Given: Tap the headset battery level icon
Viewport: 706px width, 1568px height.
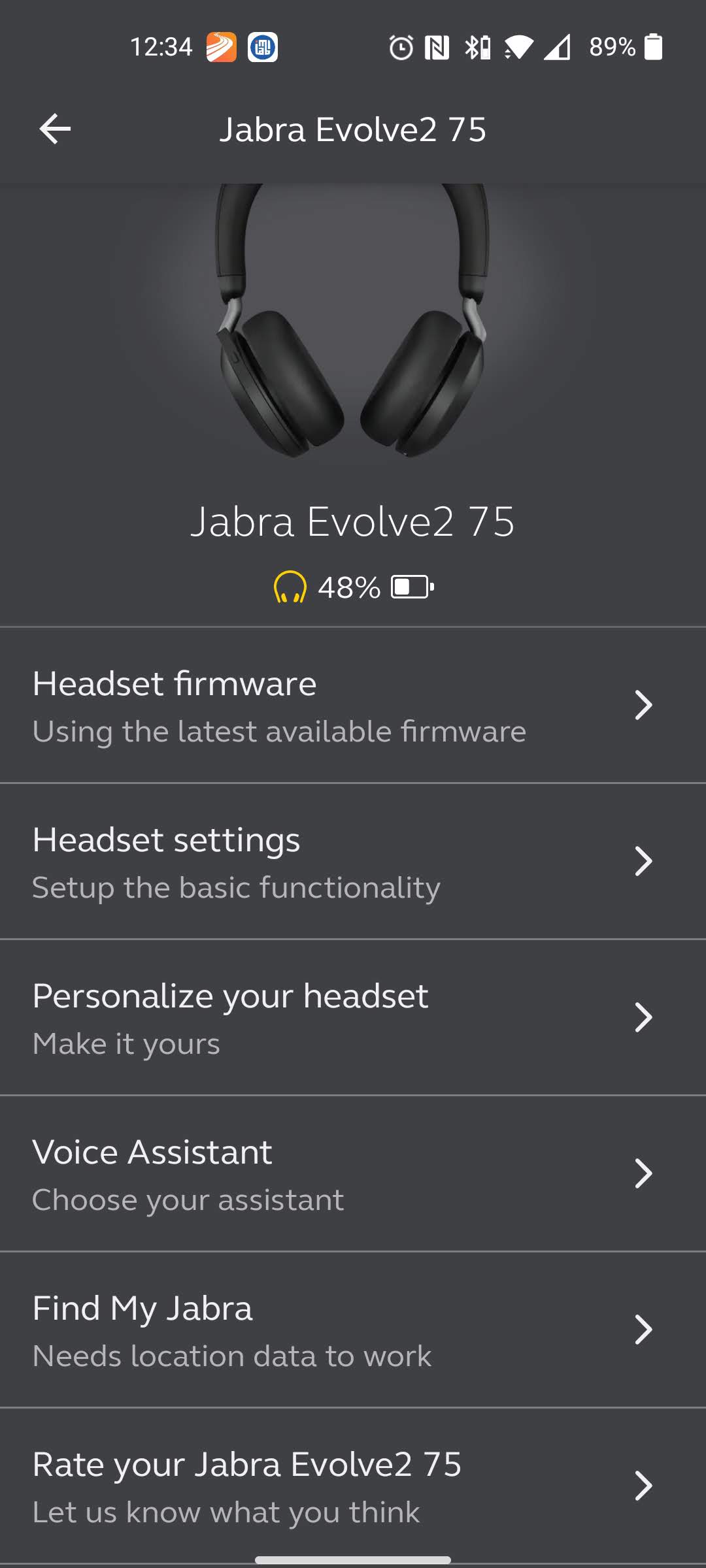Looking at the screenshot, I should coord(412,587).
